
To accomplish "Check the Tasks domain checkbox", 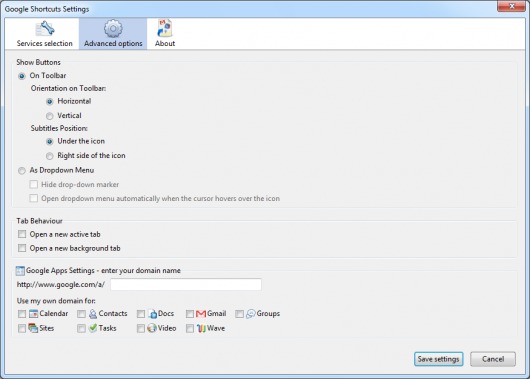I will click(81, 328).
